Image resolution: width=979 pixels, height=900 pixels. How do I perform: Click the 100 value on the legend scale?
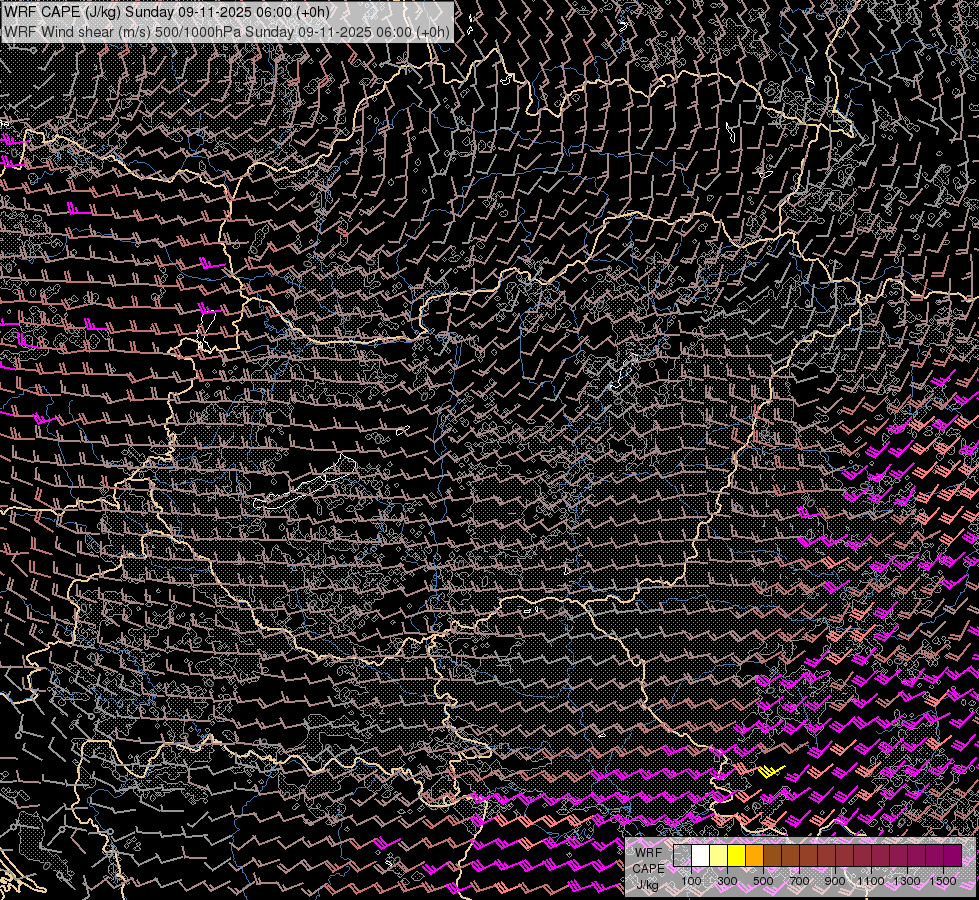point(691,881)
